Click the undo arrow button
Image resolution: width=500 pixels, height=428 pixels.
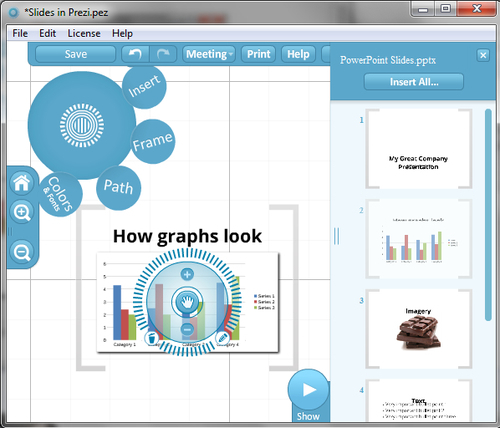click(x=135, y=54)
